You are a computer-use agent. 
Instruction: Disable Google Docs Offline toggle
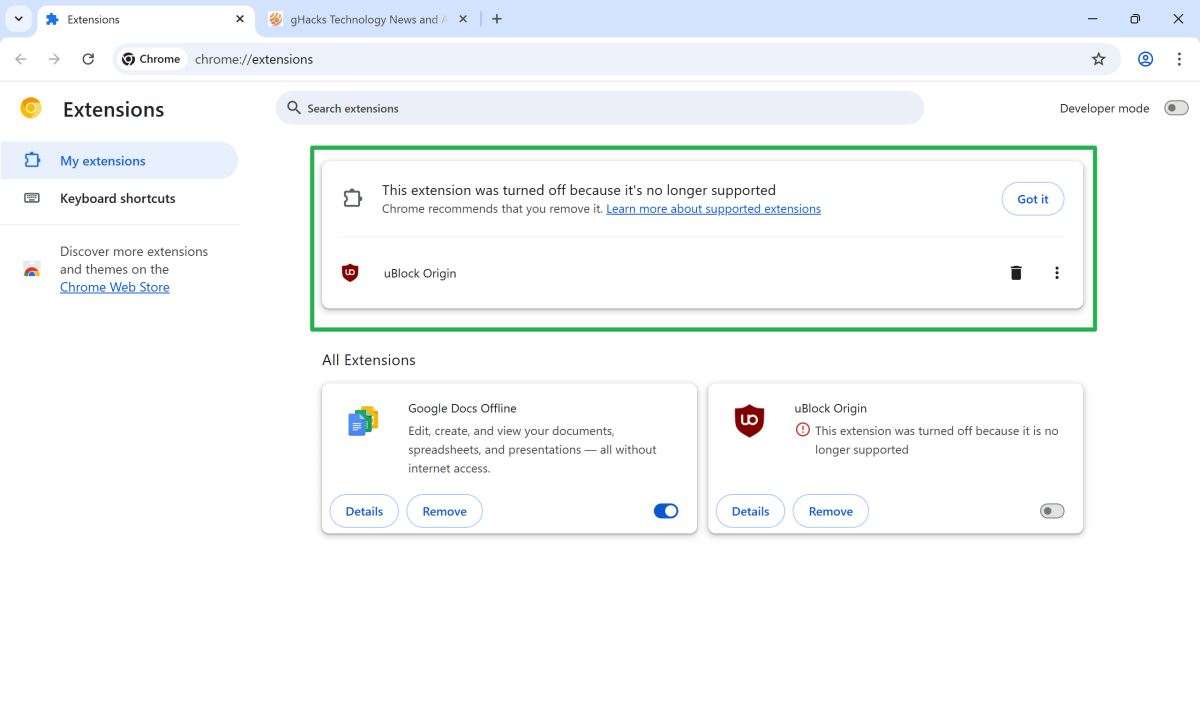click(x=666, y=511)
